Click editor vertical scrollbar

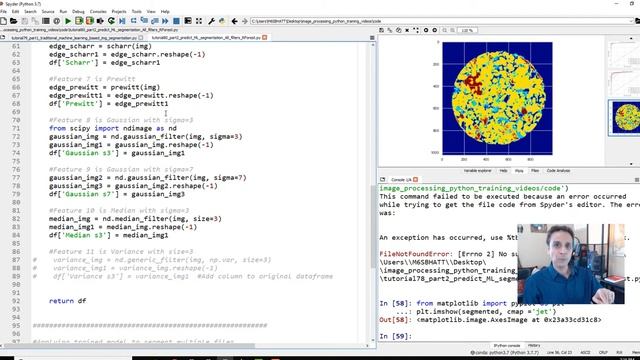click(373, 227)
